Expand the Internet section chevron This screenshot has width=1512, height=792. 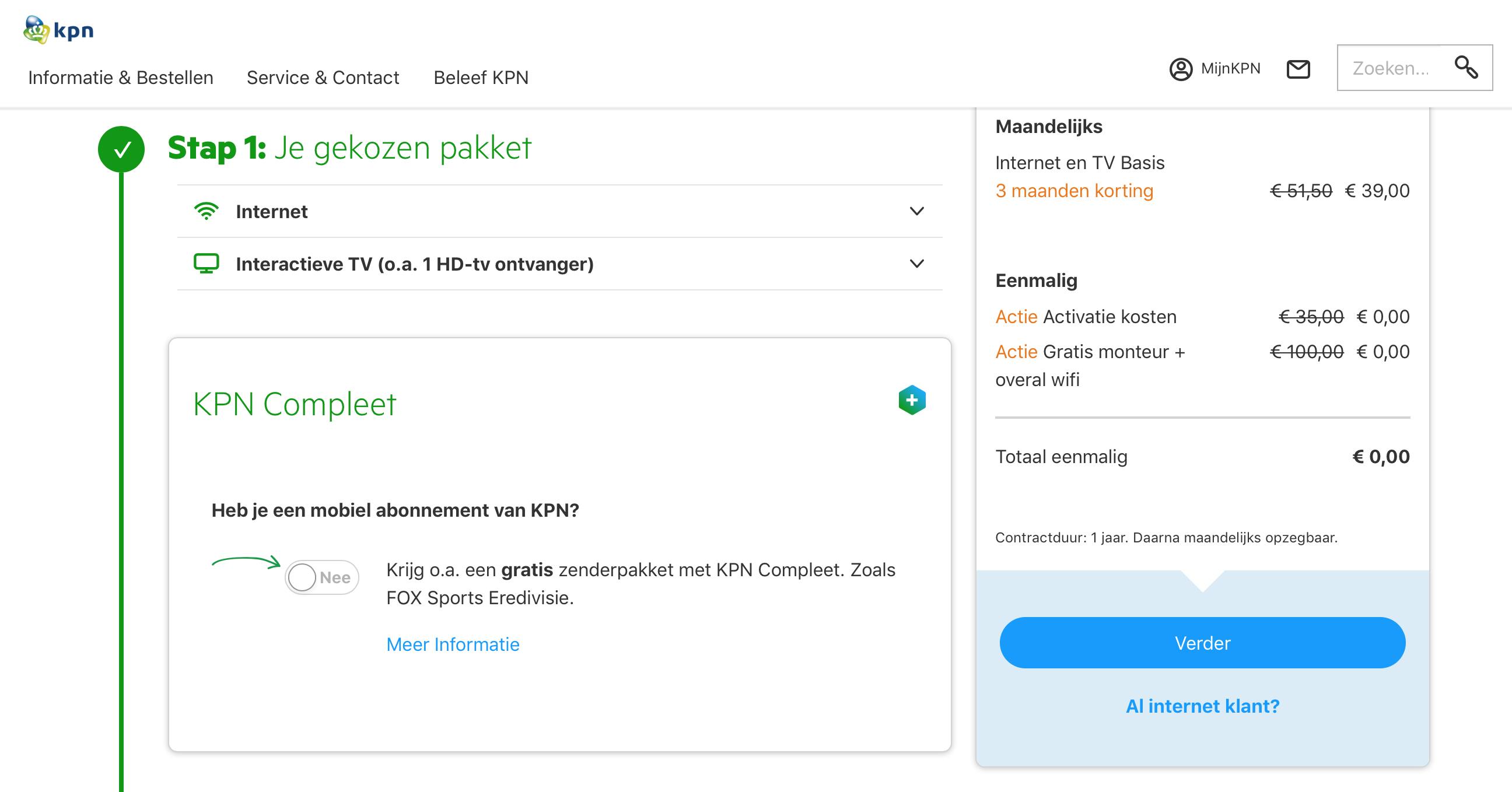(916, 211)
